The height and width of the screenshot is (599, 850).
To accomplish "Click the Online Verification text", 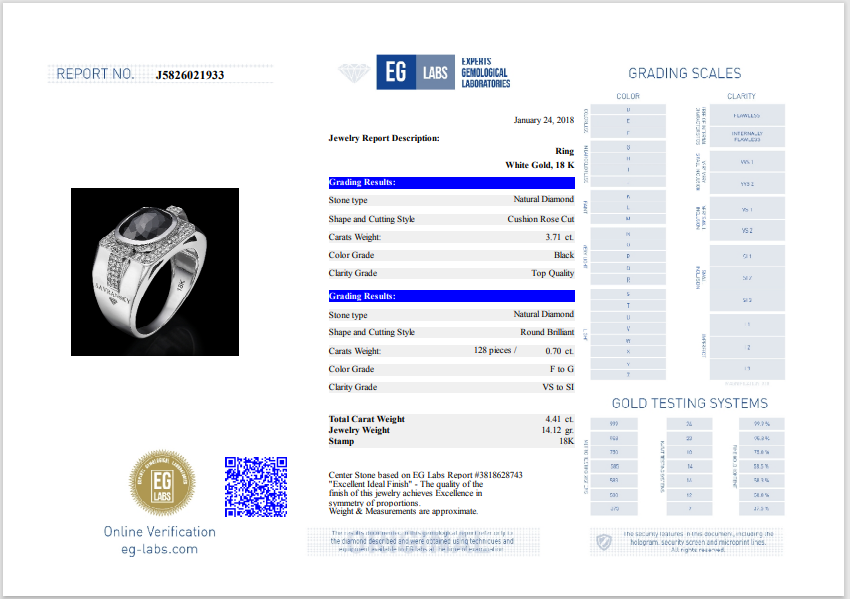I will click(x=160, y=531).
